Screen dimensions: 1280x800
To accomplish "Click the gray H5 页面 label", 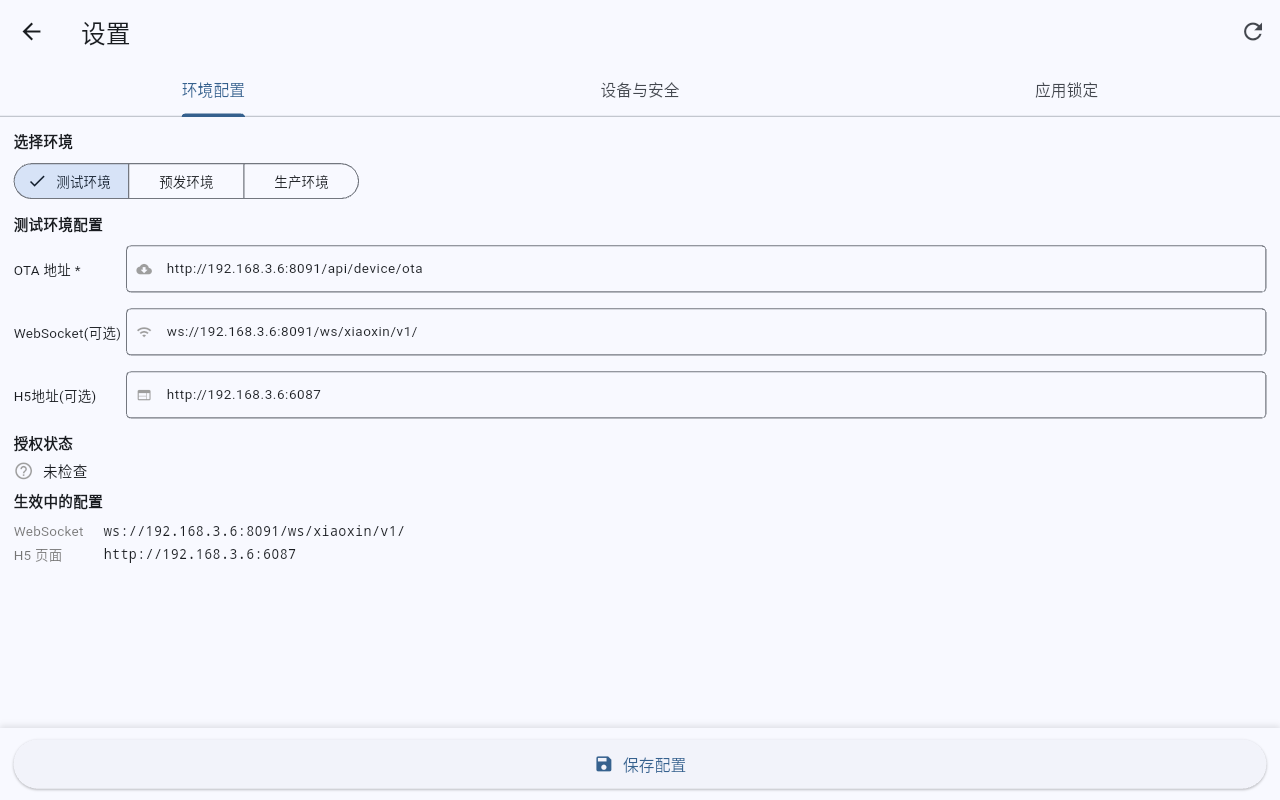I will click(38, 555).
